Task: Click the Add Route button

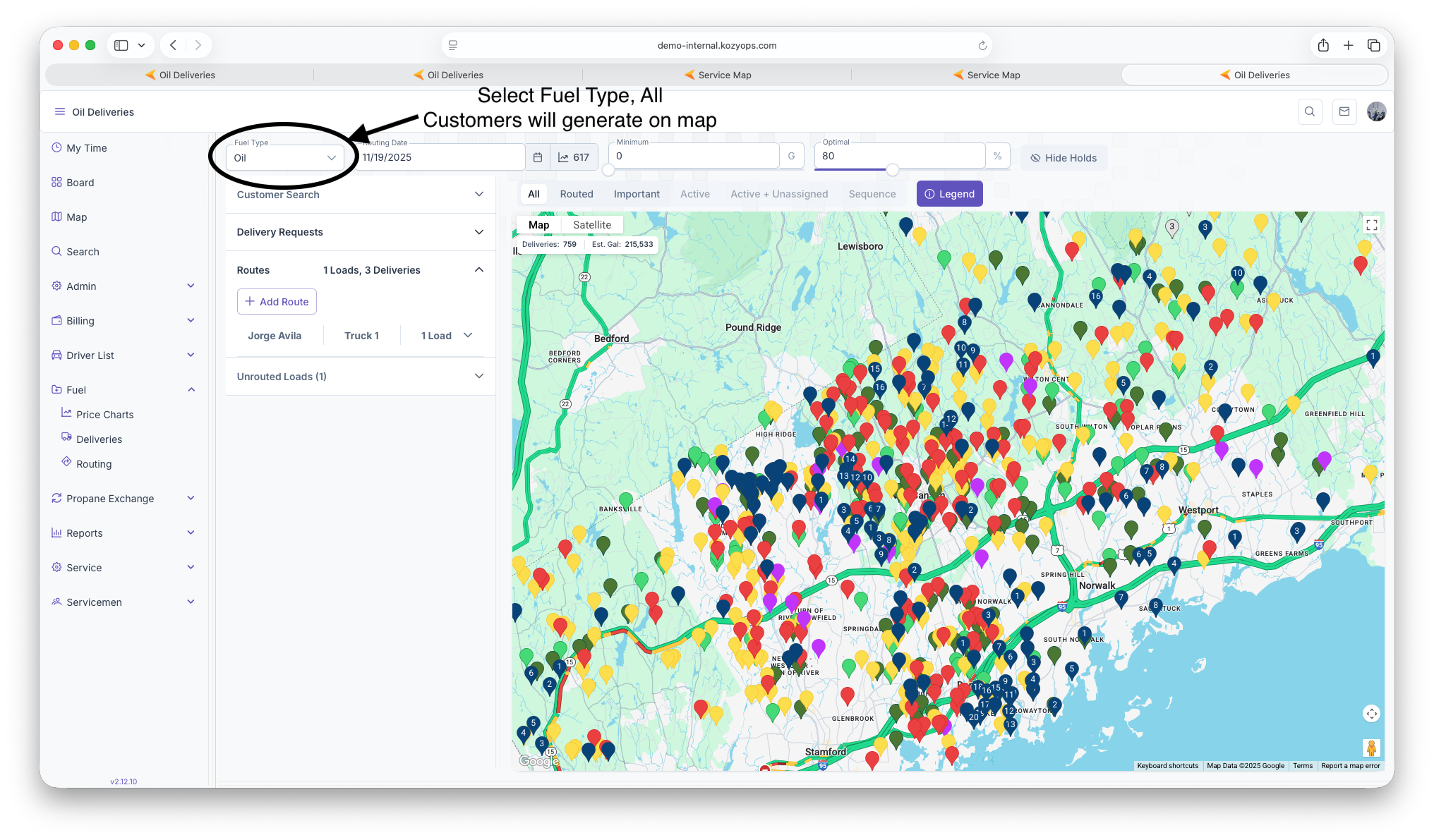Action: [277, 302]
